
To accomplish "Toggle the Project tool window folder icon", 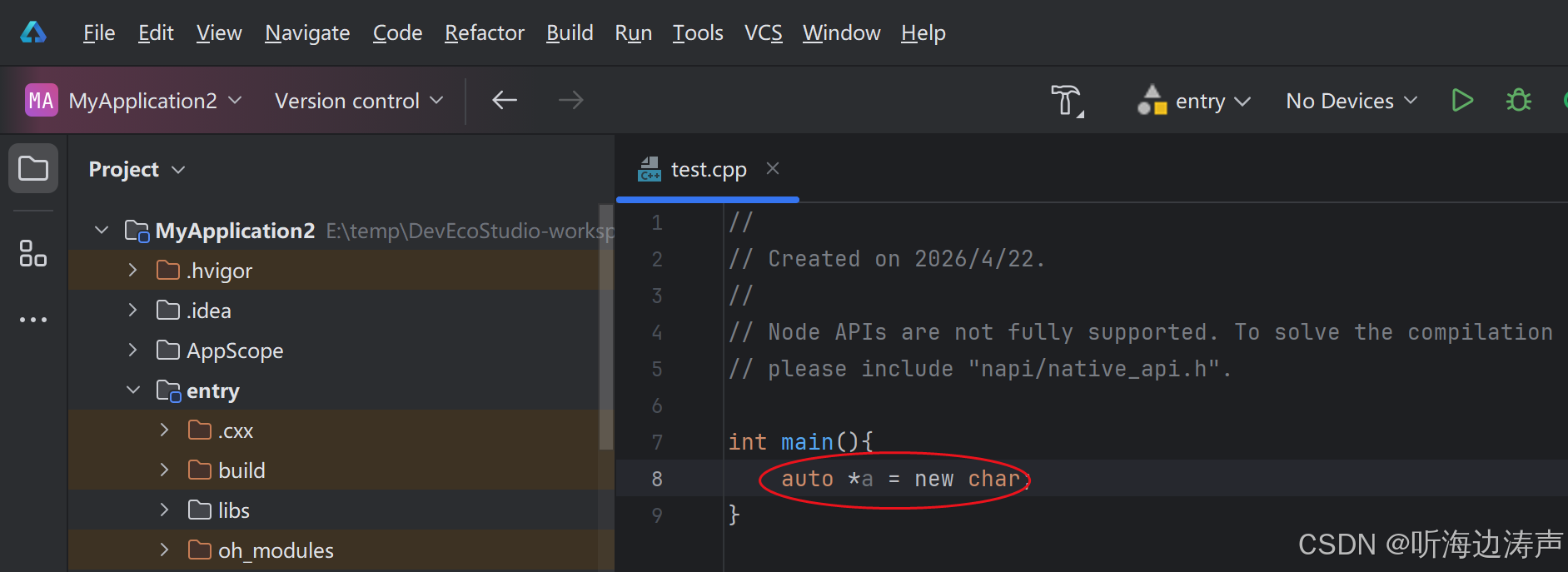I will click(33, 168).
